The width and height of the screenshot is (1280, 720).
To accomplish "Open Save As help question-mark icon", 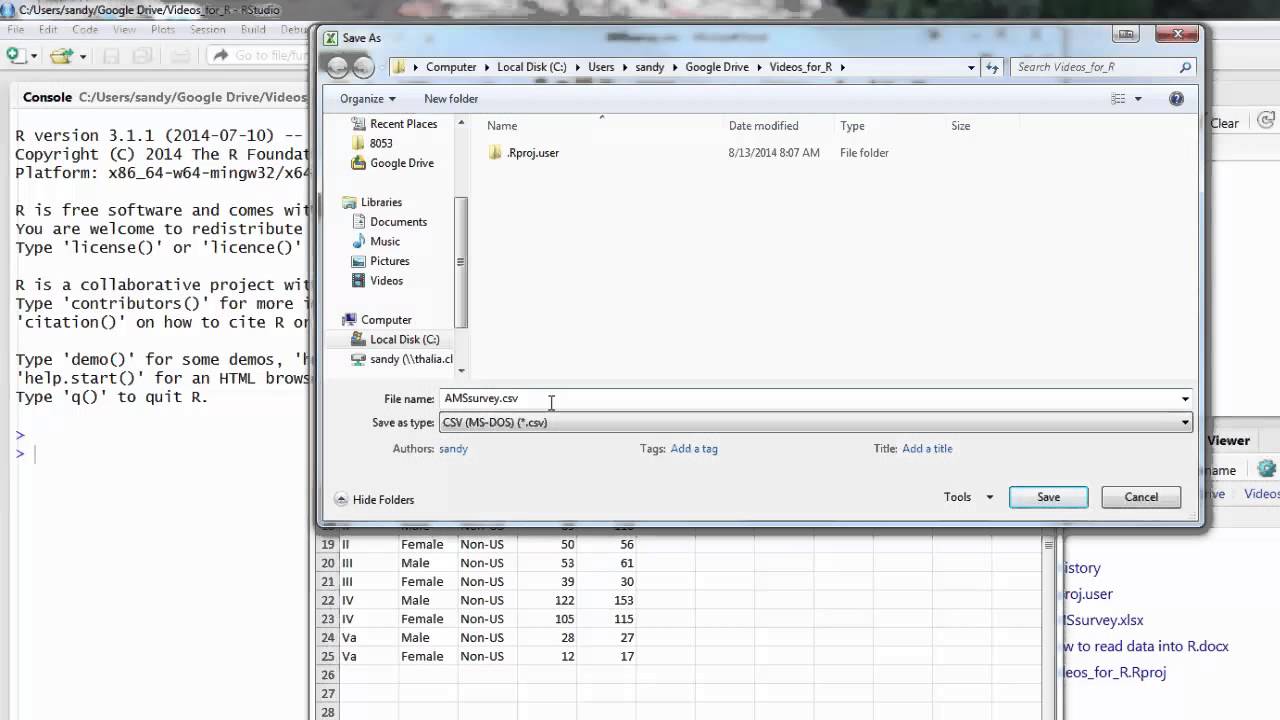I will click(1176, 99).
